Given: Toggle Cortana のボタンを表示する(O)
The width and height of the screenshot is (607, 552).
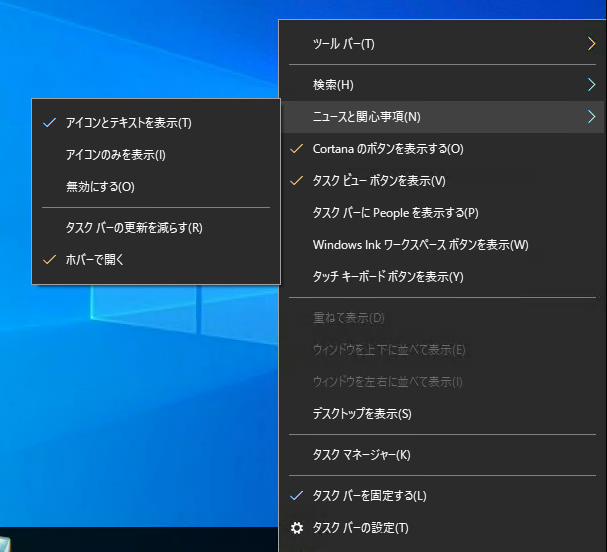Looking at the screenshot, I should click(x=442, y=149).
